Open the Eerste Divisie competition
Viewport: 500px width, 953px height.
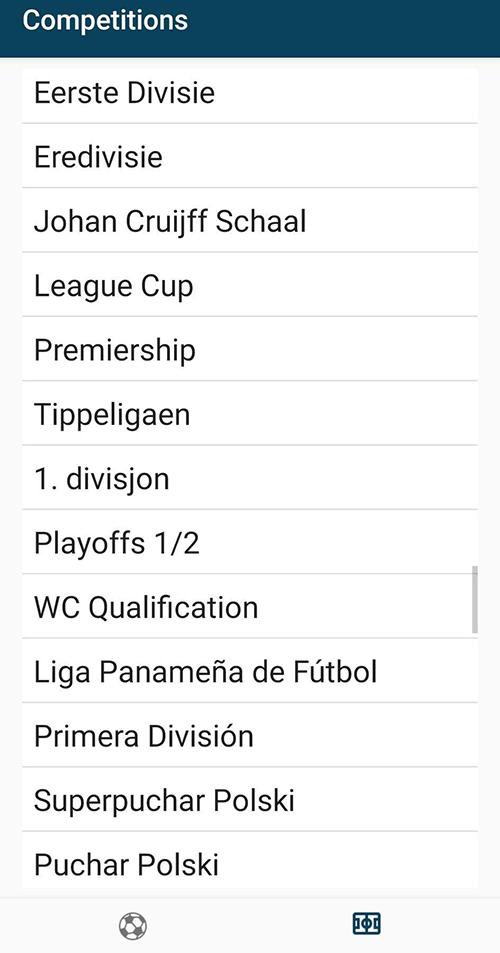coord(250,95)
